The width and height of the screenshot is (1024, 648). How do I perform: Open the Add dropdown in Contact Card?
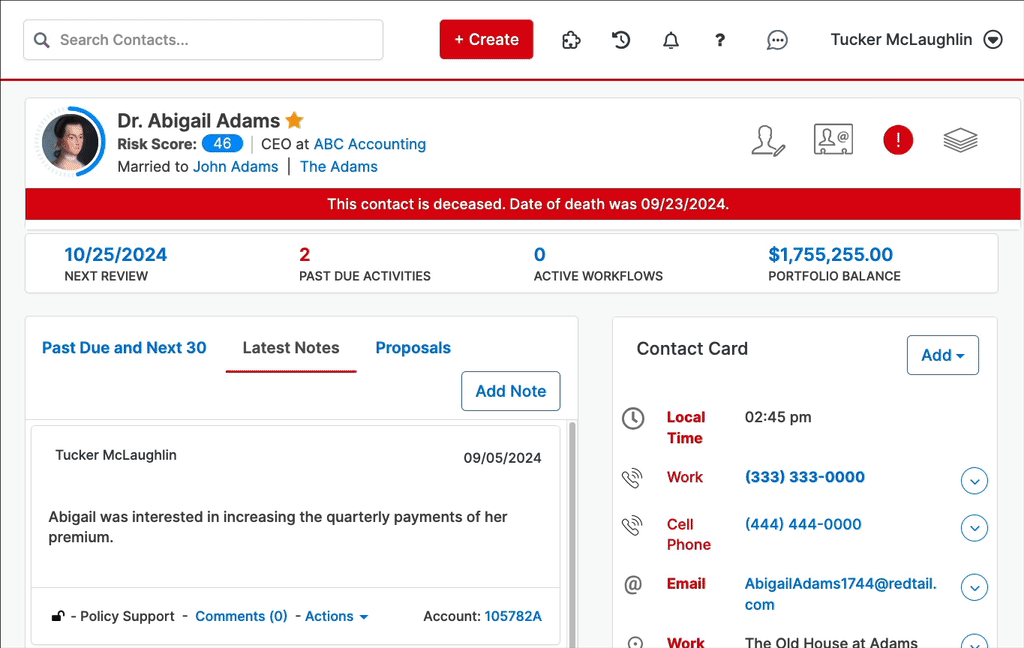tap(942, 355)
